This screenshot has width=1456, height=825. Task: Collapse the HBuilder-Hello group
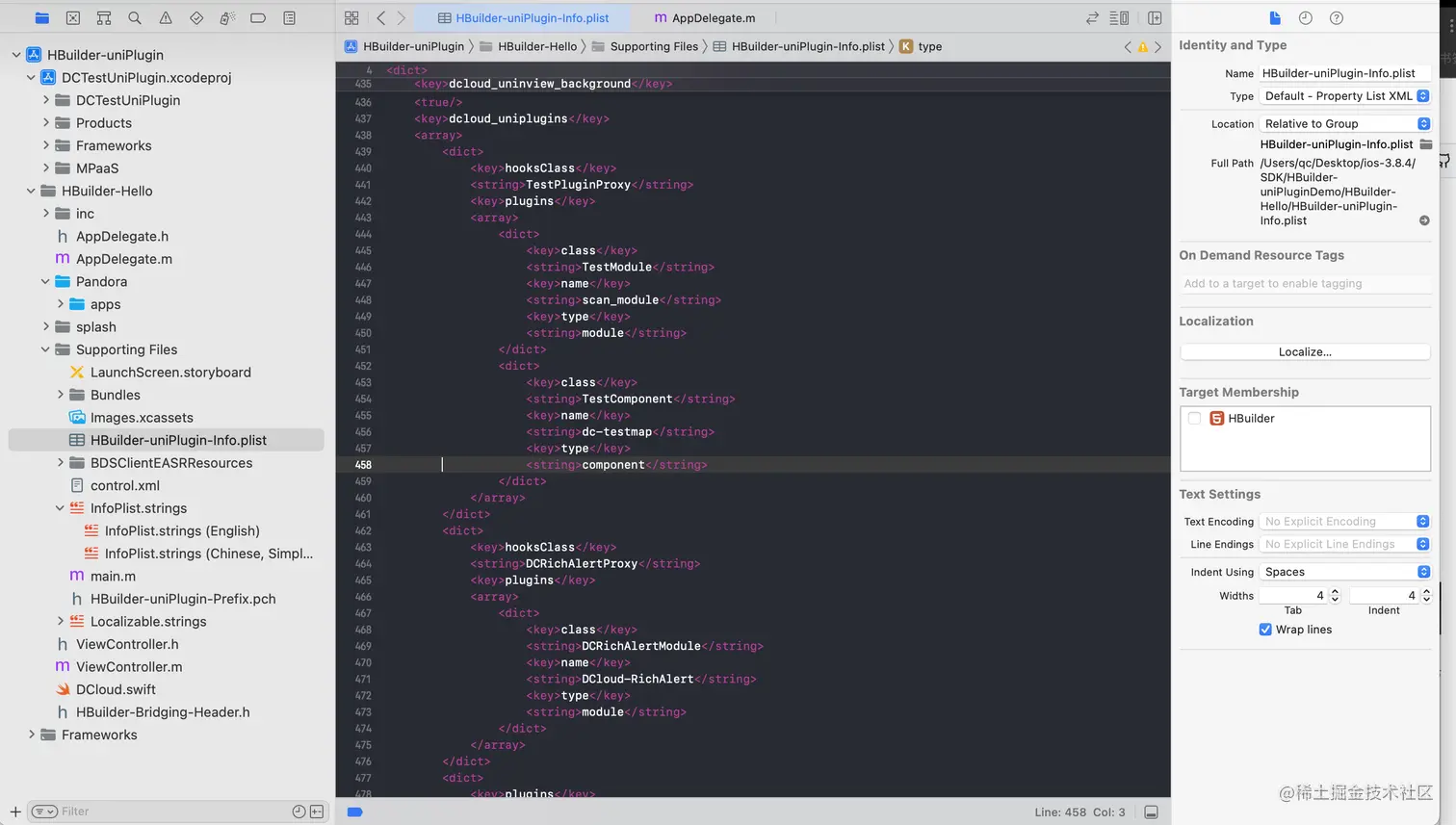coord(31,191)
